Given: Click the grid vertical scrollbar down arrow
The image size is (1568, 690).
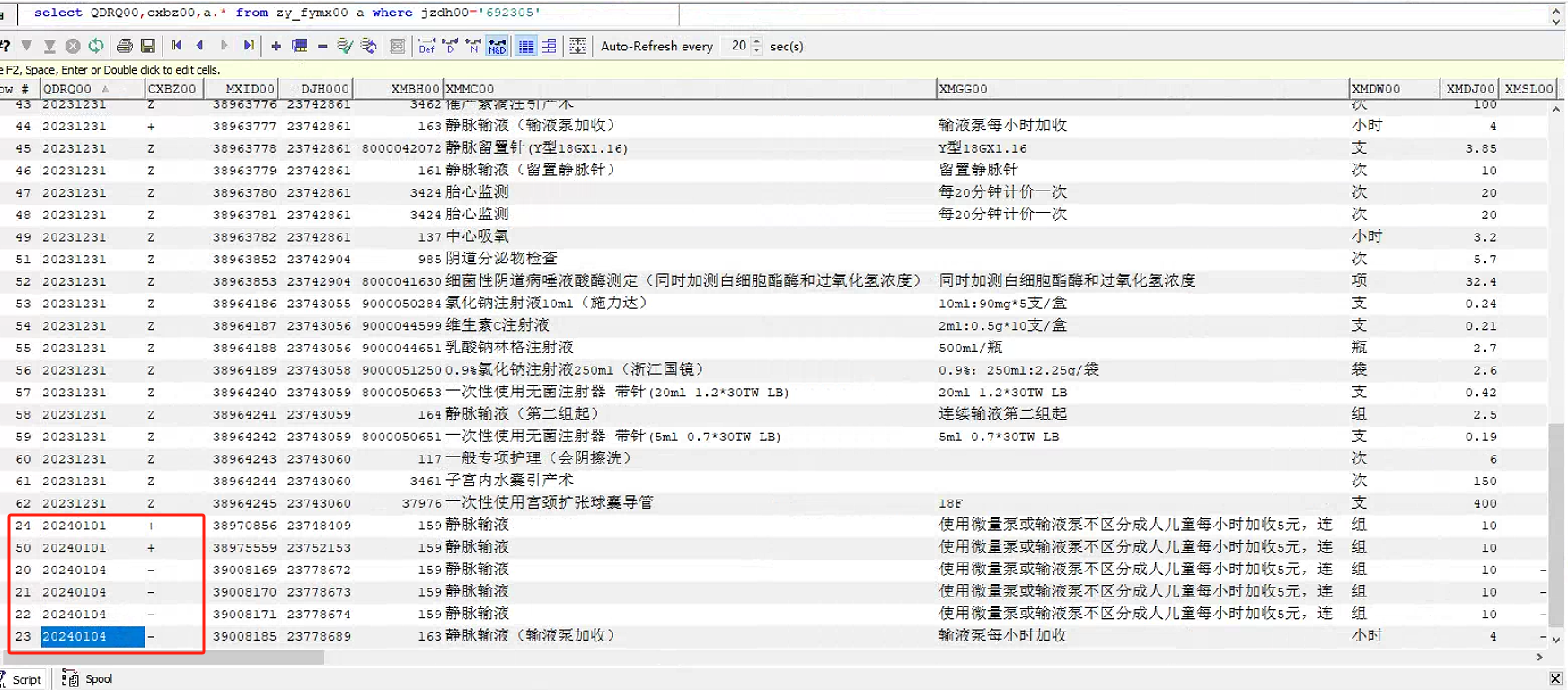Looking at the screenshot, I should (1556, 639).
